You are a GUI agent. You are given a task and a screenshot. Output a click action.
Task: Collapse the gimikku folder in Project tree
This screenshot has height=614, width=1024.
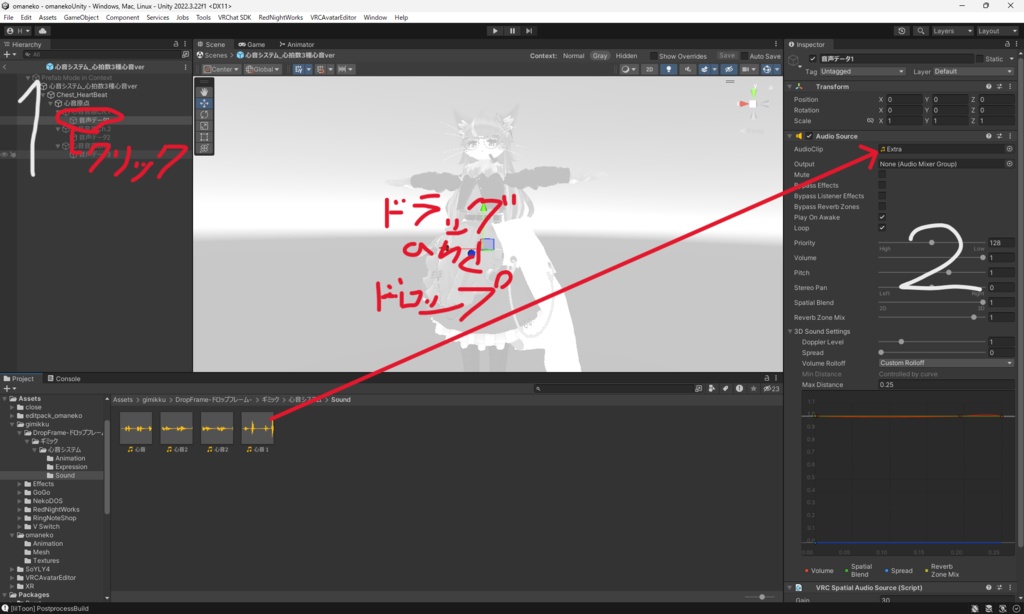click(x=12, y=424)
